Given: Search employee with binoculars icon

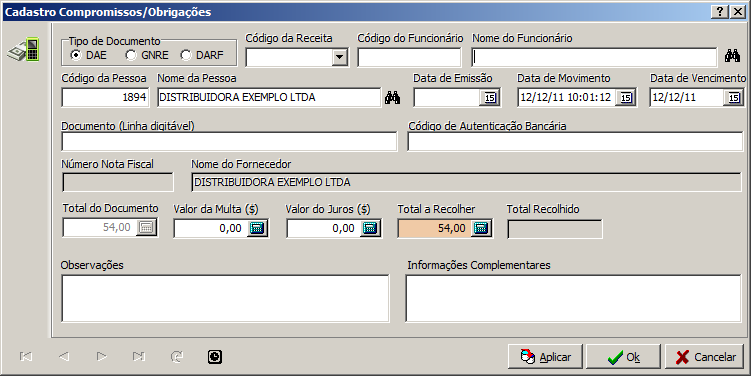Looking at the screenshot, I should point(732,56).
